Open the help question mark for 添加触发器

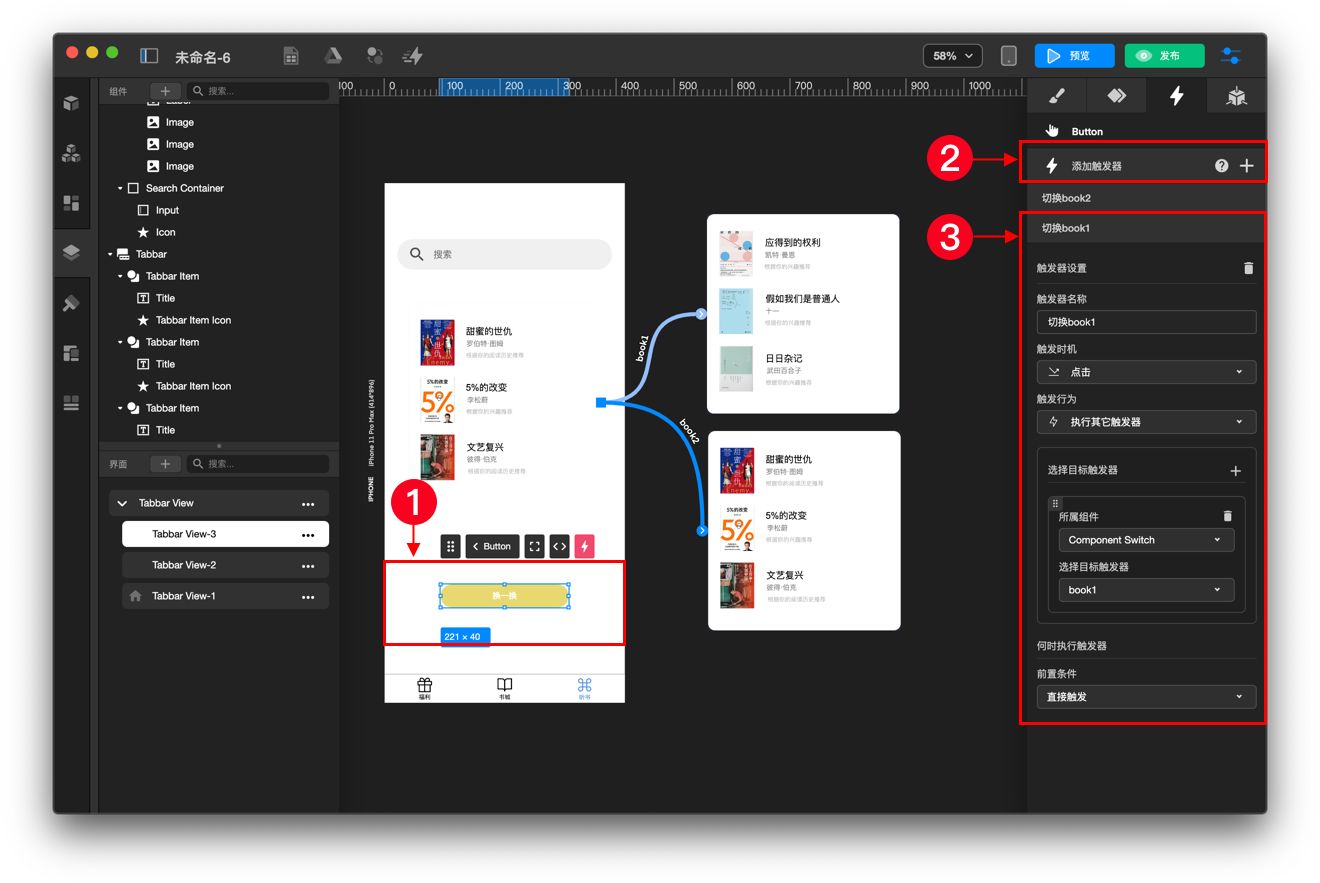(1221, 166)
